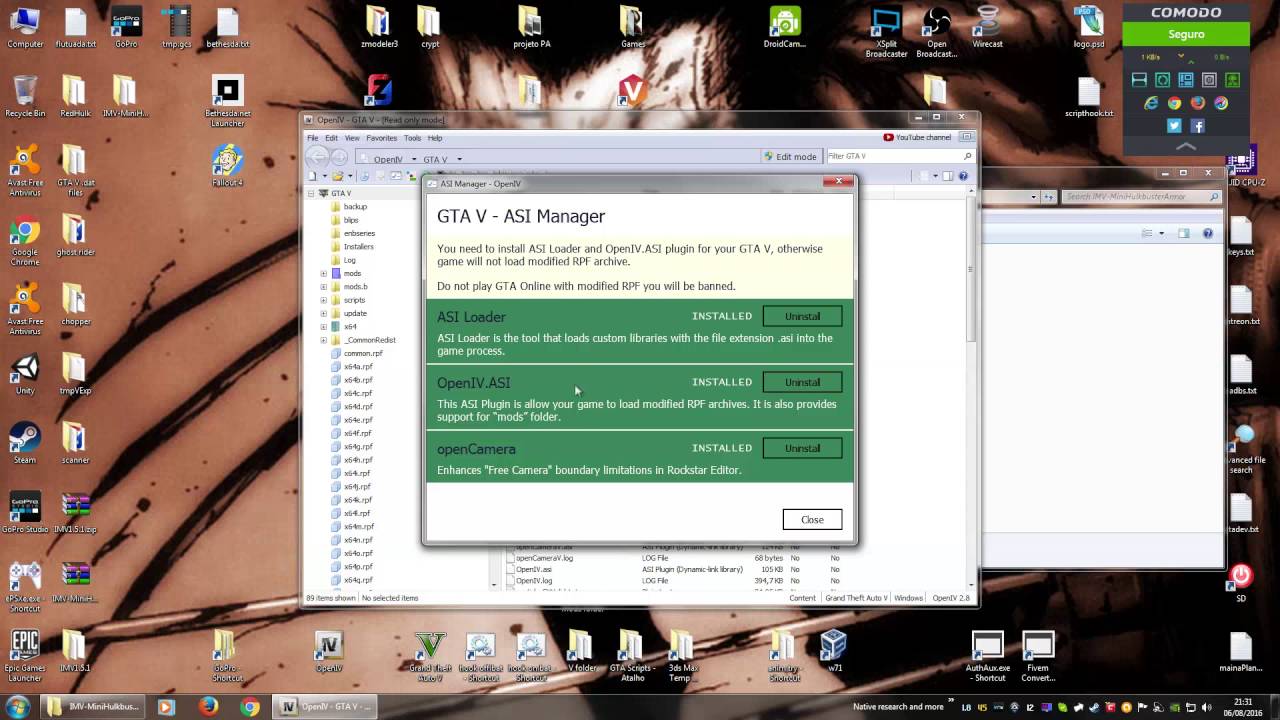Open the XSplit Broadcaster desktop icon
The height and width of the screenshot is (720, 1280).
(886, 32)
